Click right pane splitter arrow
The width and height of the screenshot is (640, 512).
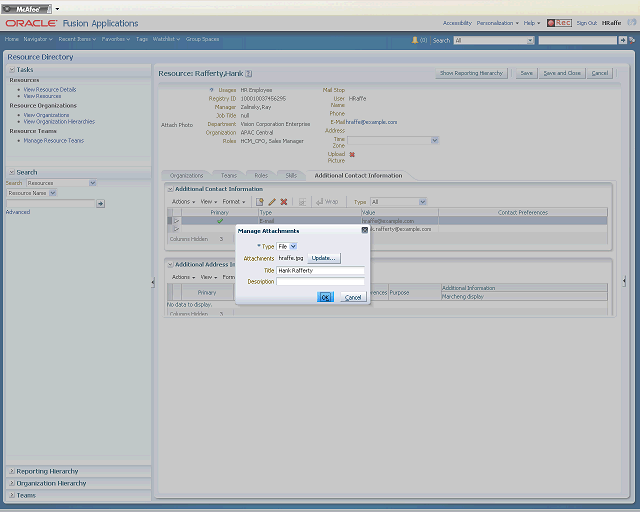pyautogui.click(x=624, y=281)
